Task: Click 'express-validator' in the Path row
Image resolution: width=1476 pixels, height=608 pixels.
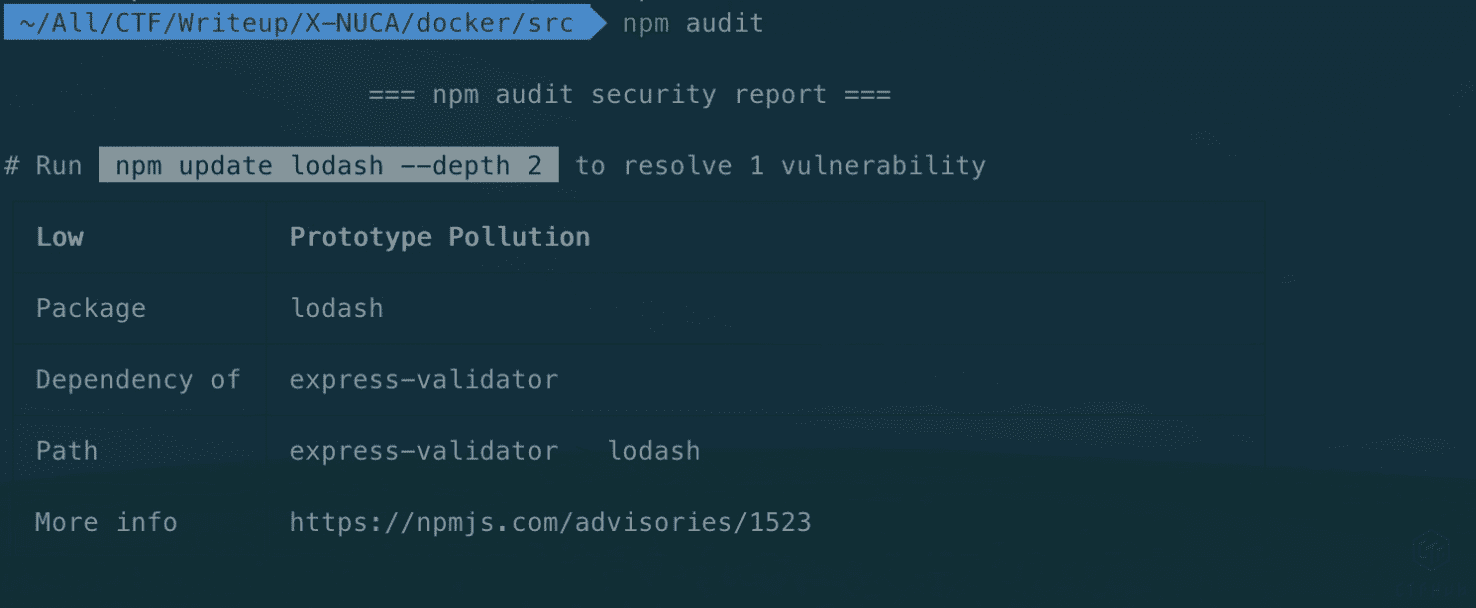Action: (x=423, y=451)
